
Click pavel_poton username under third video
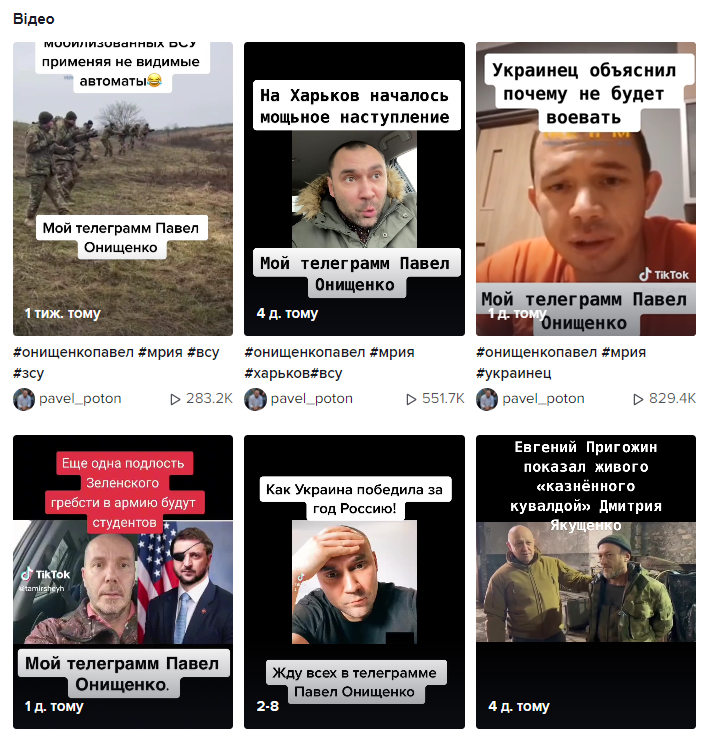click(x=543, y=399)
